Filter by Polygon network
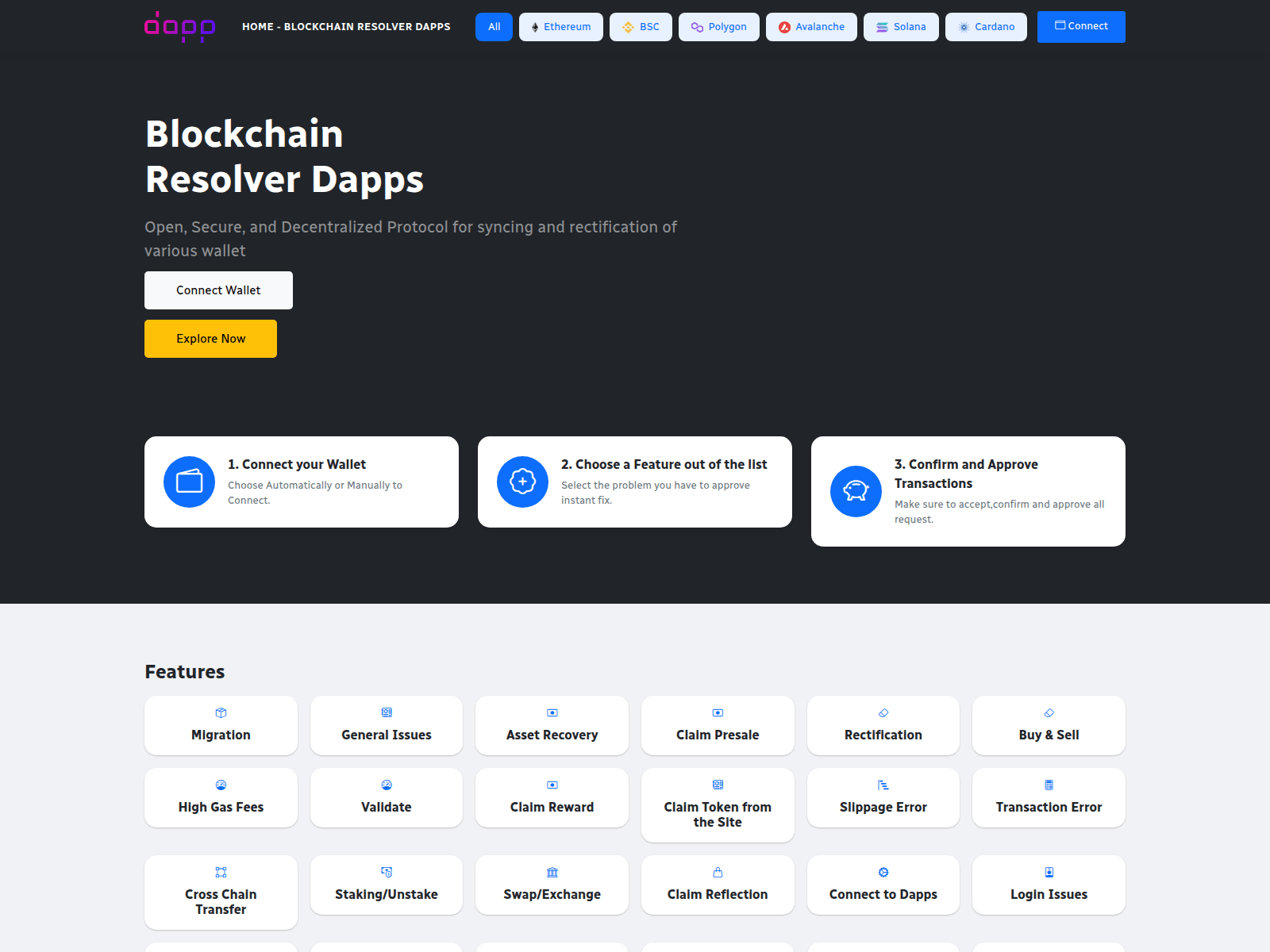Image resolution: width=1270 pixels, height=952 pixels. 718,27
